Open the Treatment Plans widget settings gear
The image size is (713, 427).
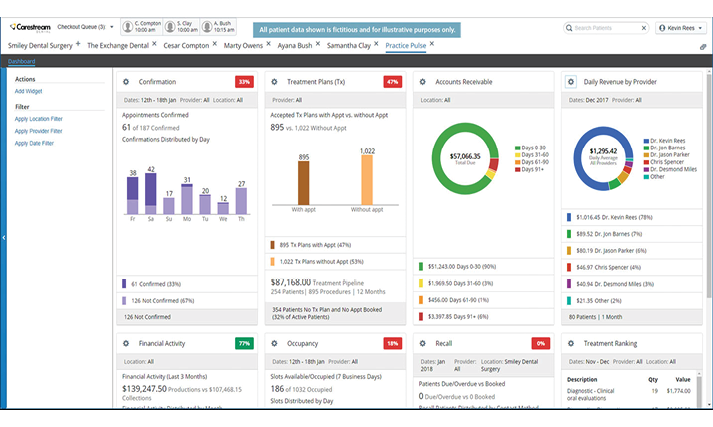(275, 82)
